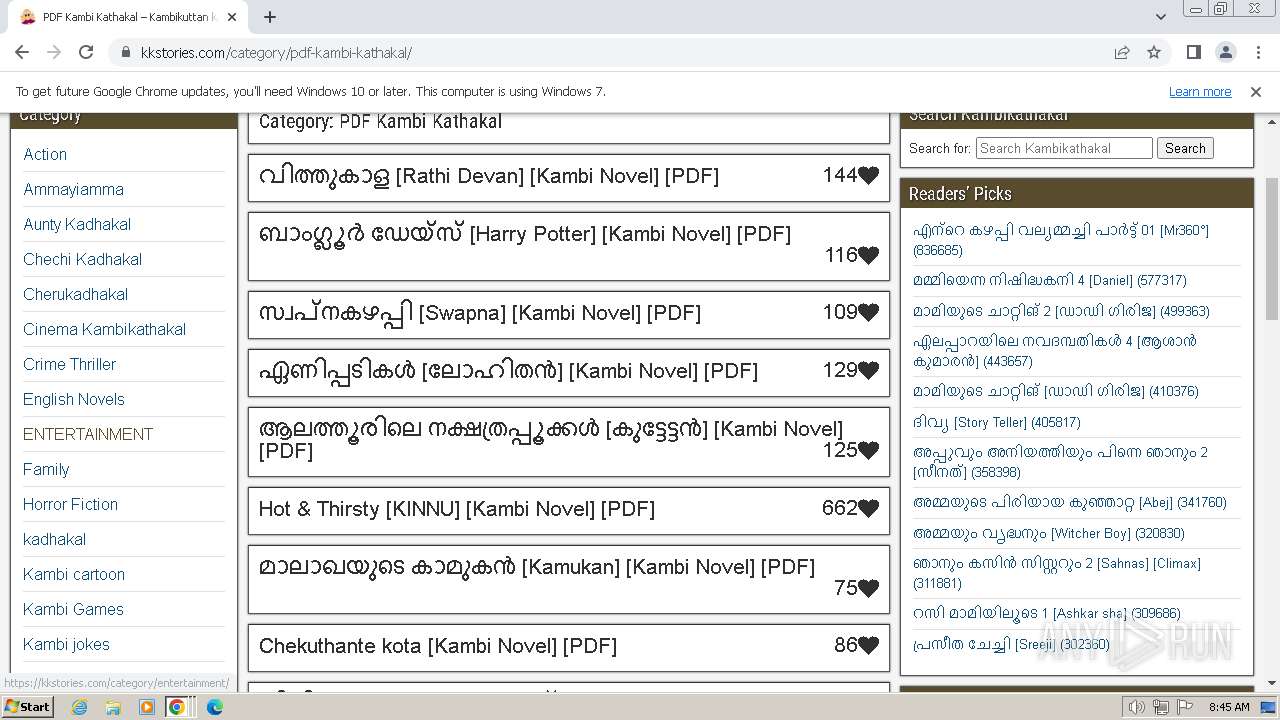The image size is (1280, 720).
Task: Click the Search button
Action: (x=1185, y=148)
